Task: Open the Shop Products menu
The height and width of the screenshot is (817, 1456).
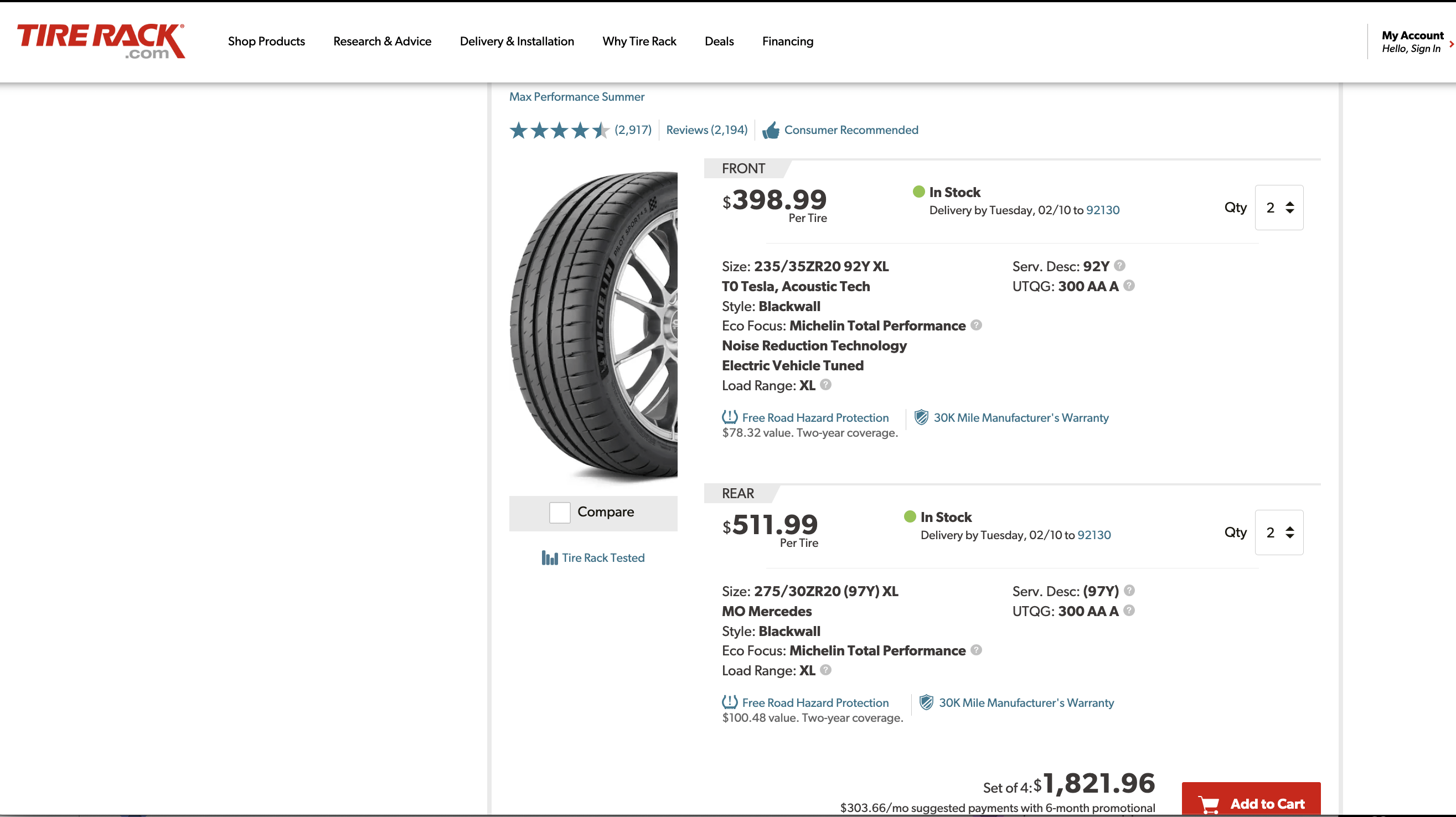Action: [x=266, y=42]
